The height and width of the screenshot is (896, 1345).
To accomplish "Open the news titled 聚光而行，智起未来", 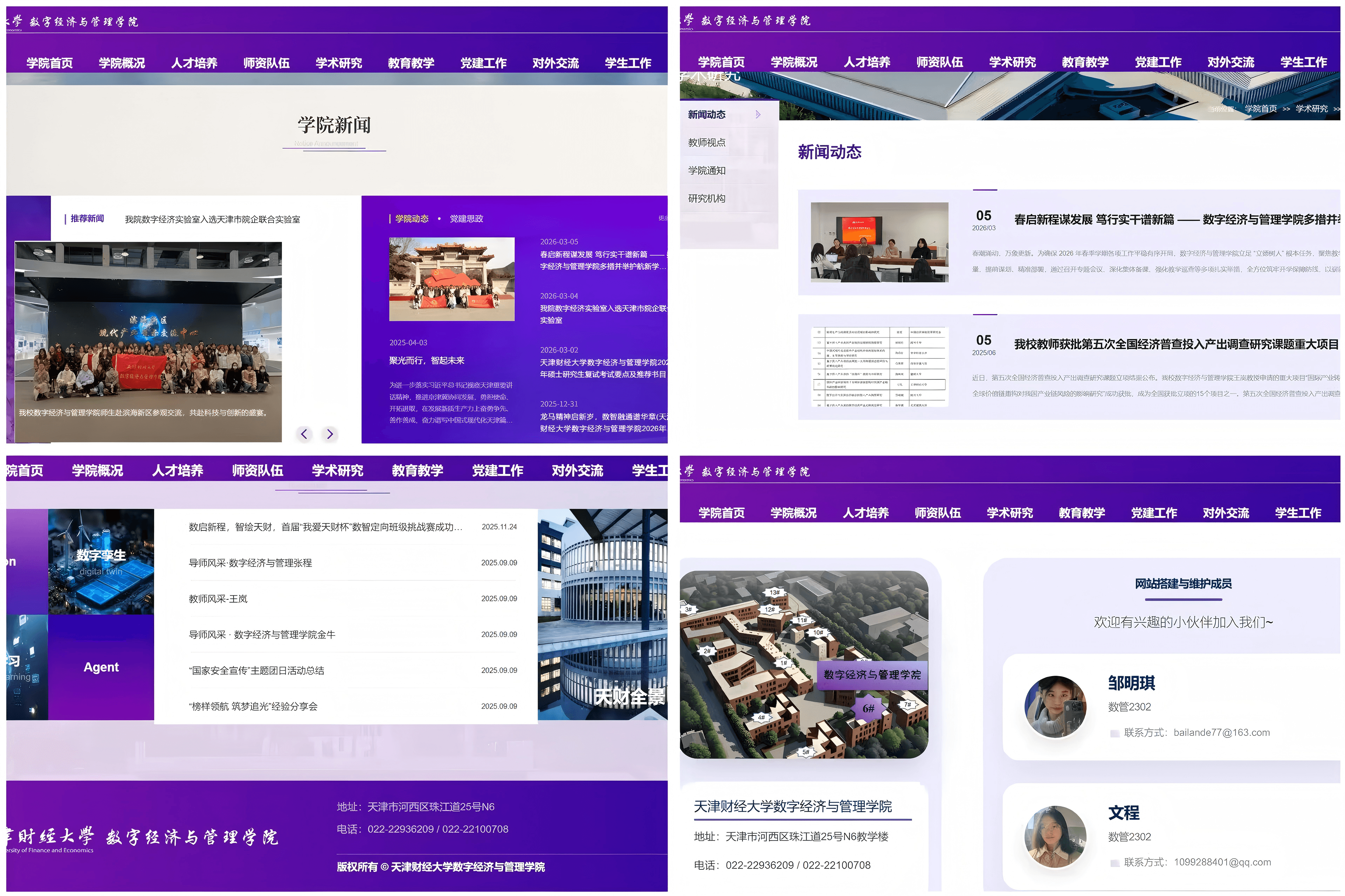I will (x=428, y=361).
